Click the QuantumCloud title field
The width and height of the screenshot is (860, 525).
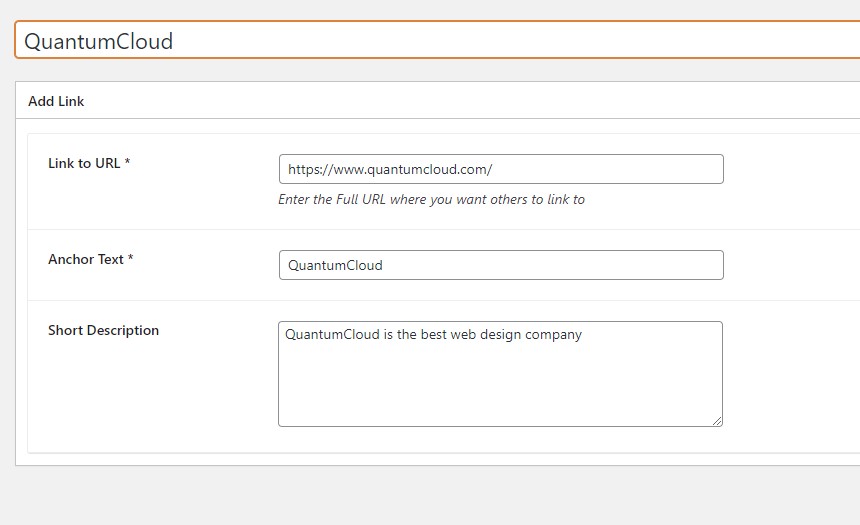point(437,39)
